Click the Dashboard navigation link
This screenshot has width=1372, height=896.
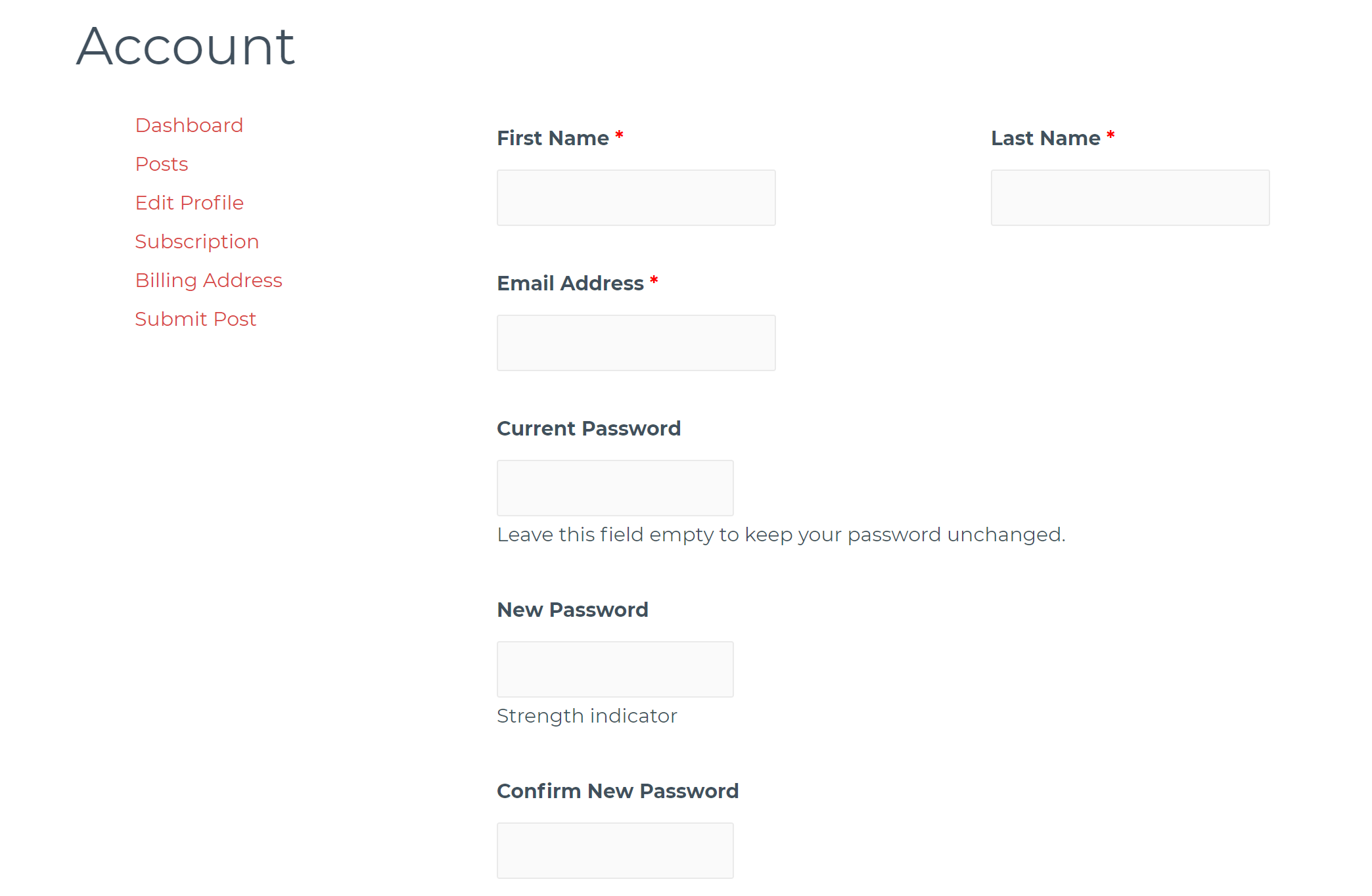coord(189,124)
